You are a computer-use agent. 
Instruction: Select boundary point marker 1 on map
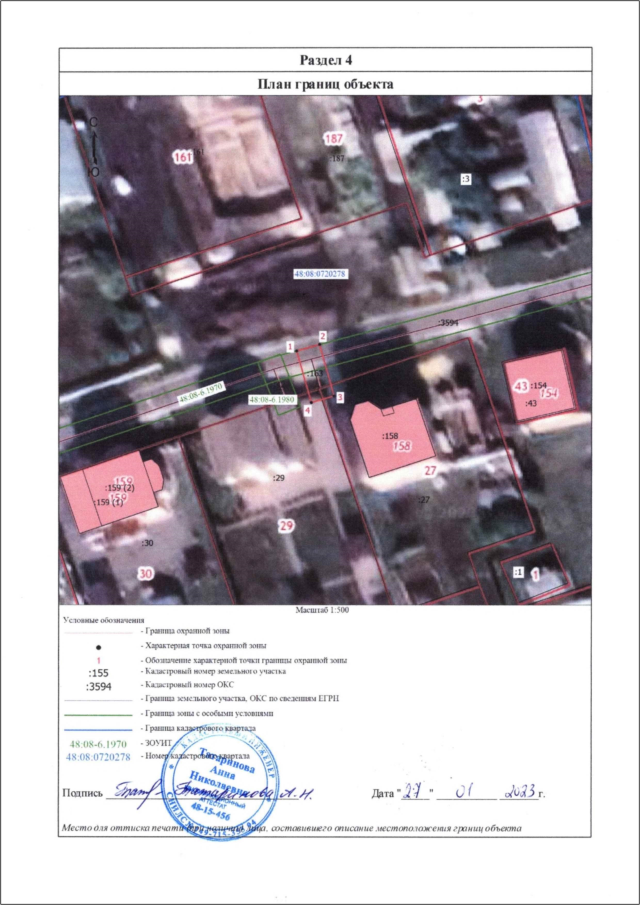pos(289,346)
